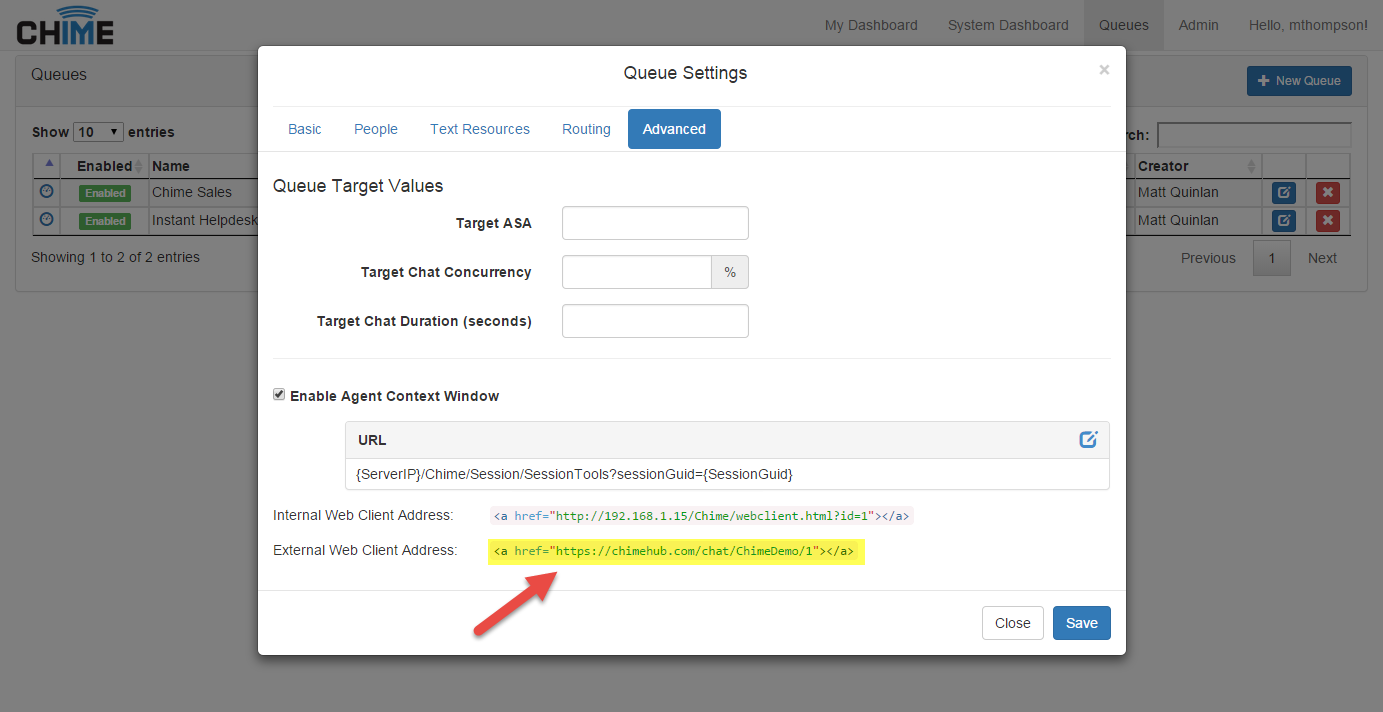Go to My Dashboard
The image size is (1383, 712).
(x=871, y=25)
